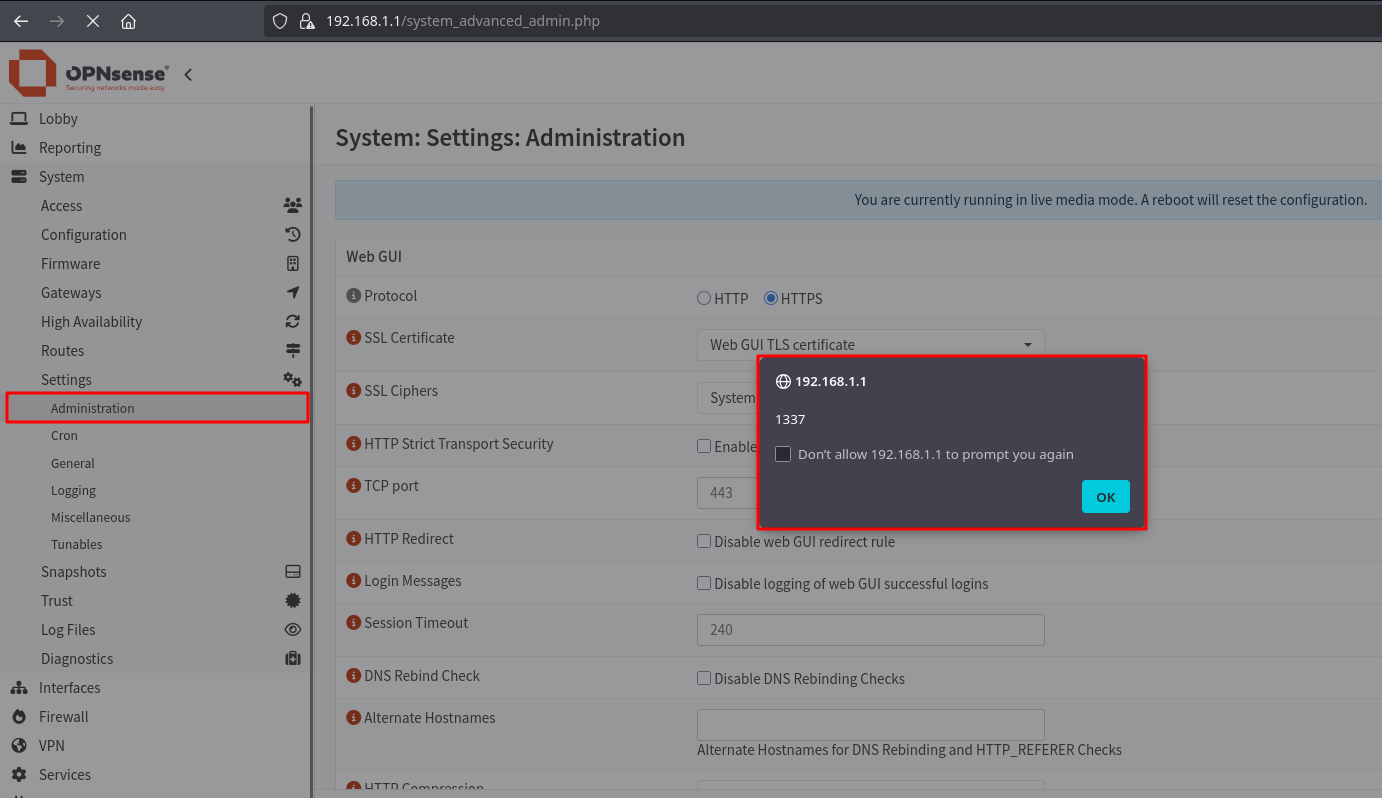Click the Snapshots drive icon
This screenshot has height=798, width=1382.
tap(293, 571)
